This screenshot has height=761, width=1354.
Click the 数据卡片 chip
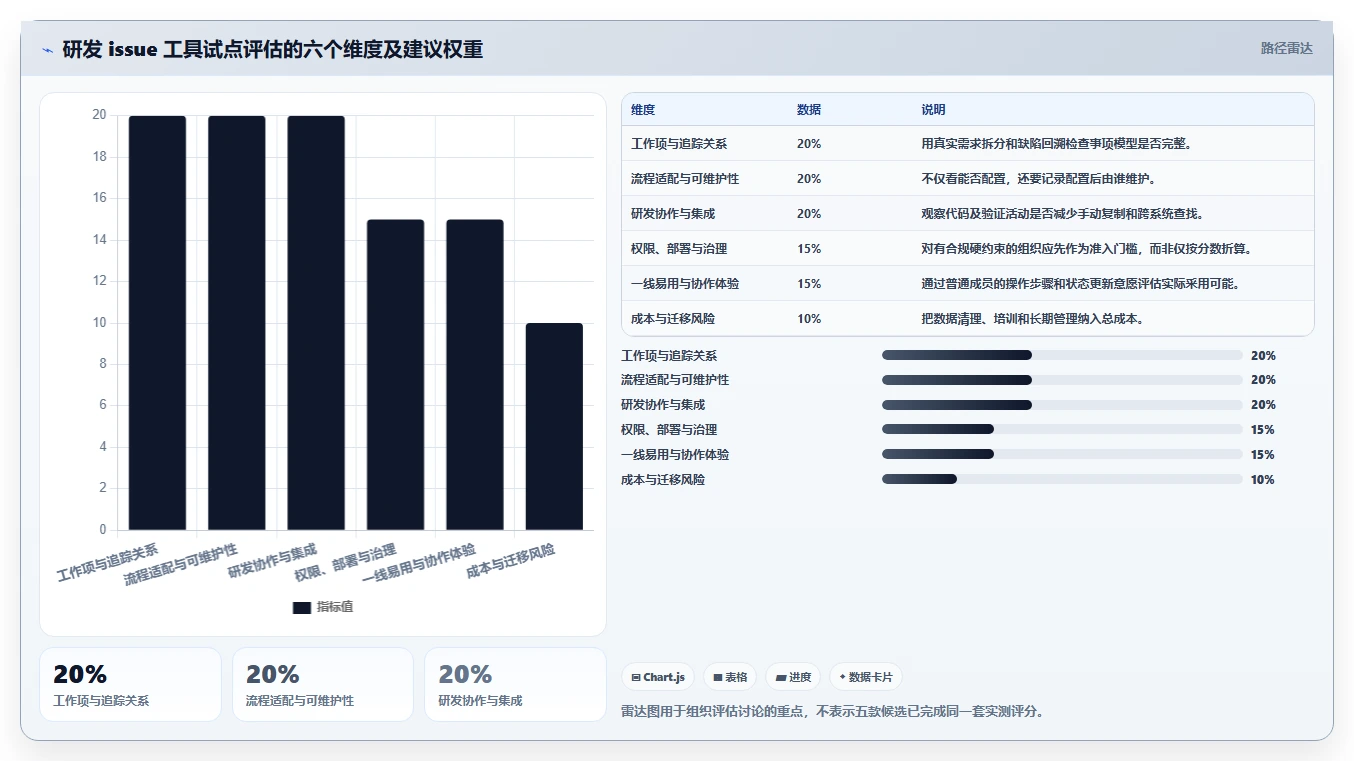(865, 677)
